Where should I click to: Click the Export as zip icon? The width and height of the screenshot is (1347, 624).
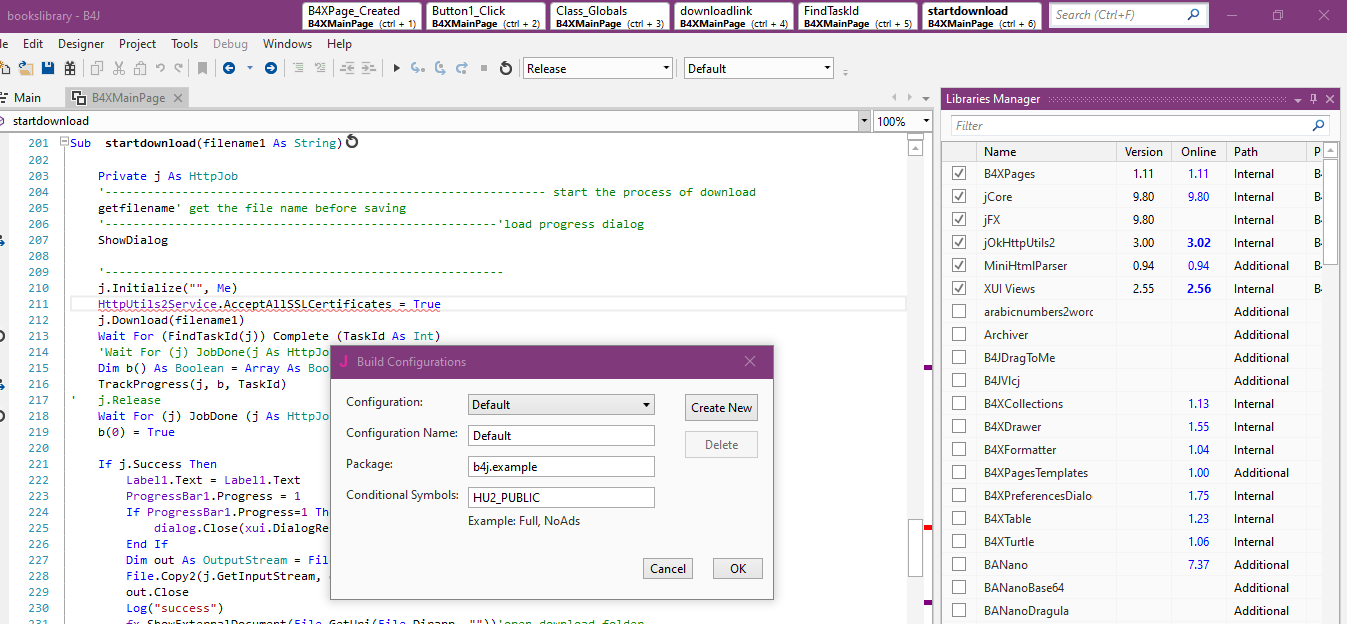click(70, 68)
